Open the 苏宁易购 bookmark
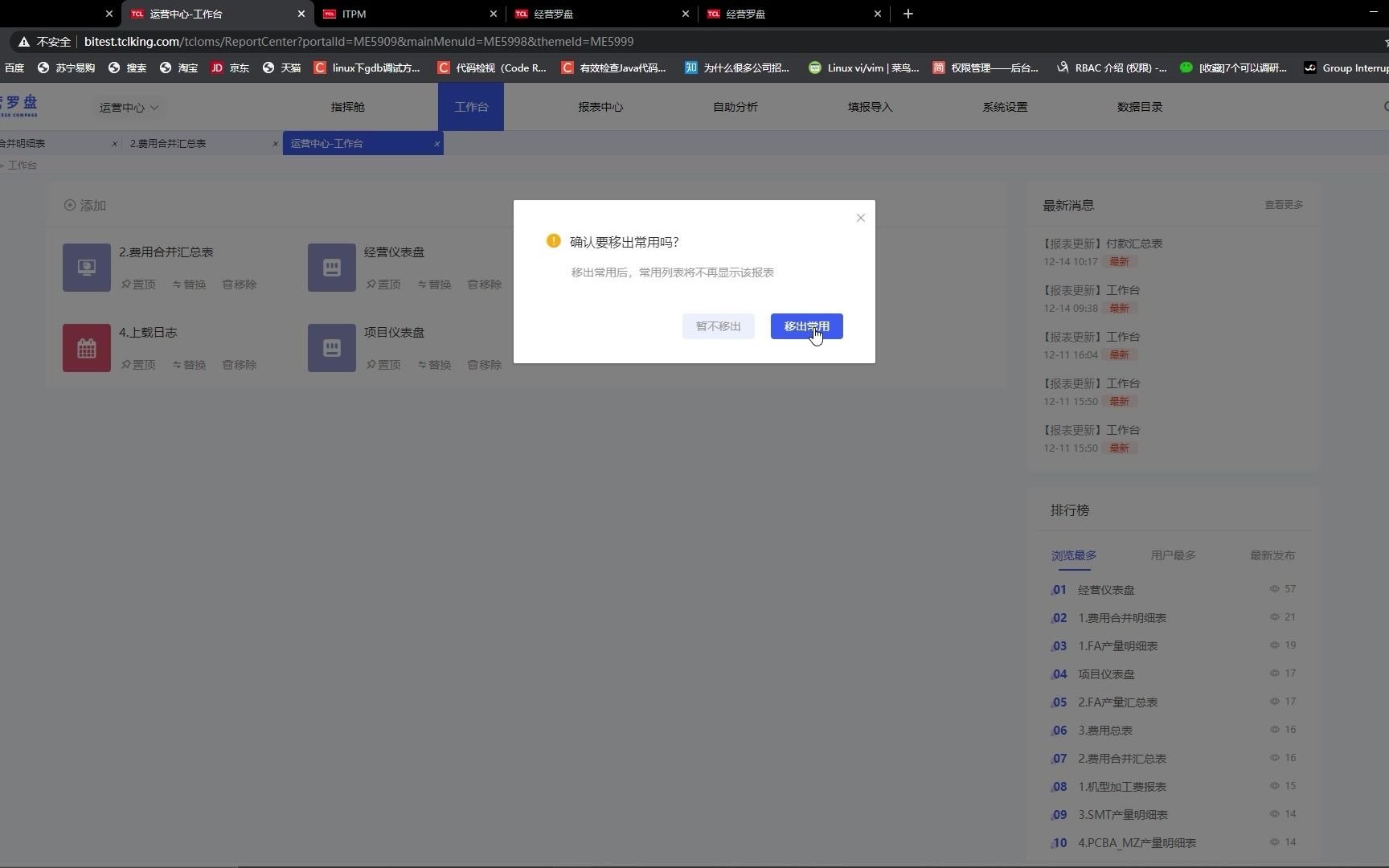Image resolution: width=1389 pixels, height=868 pixels. point(66,68)
